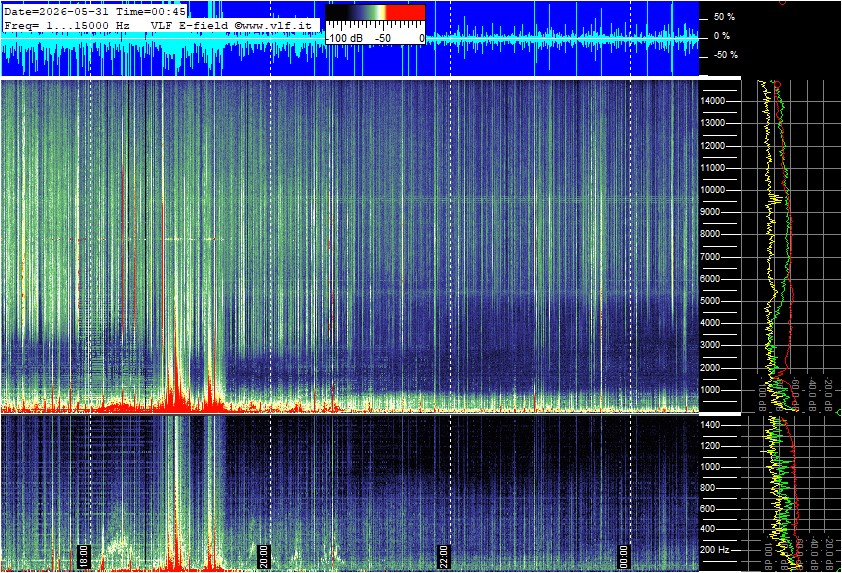Viewport: 842px width, 573px height.
Task: Click the Freq= 1...15000 Hz text
Action: pyautogui.click(x=67, y=25)
